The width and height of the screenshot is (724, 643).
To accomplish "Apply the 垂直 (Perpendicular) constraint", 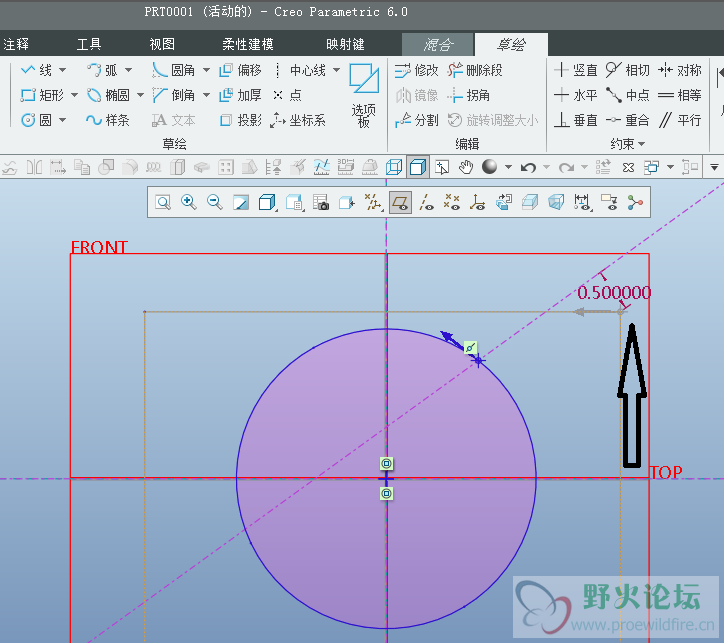I will [x=575, y=120].
